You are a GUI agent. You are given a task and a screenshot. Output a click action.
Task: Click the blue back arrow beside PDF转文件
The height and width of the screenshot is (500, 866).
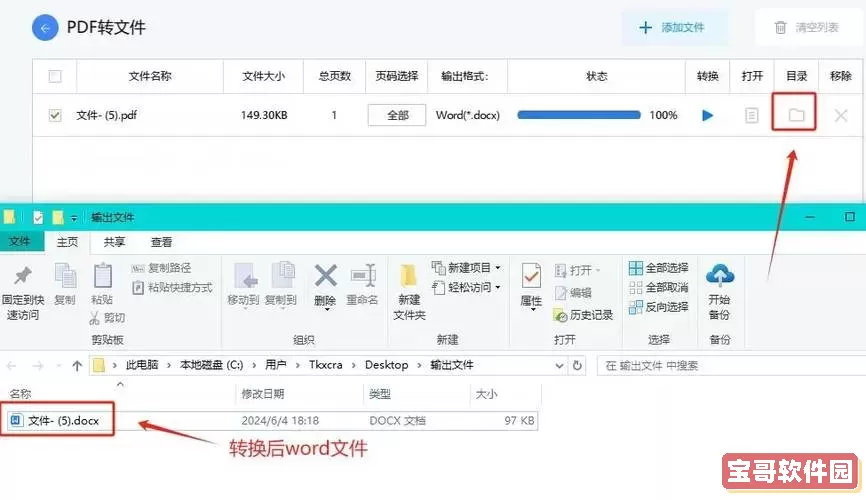(x=45, y=28)
